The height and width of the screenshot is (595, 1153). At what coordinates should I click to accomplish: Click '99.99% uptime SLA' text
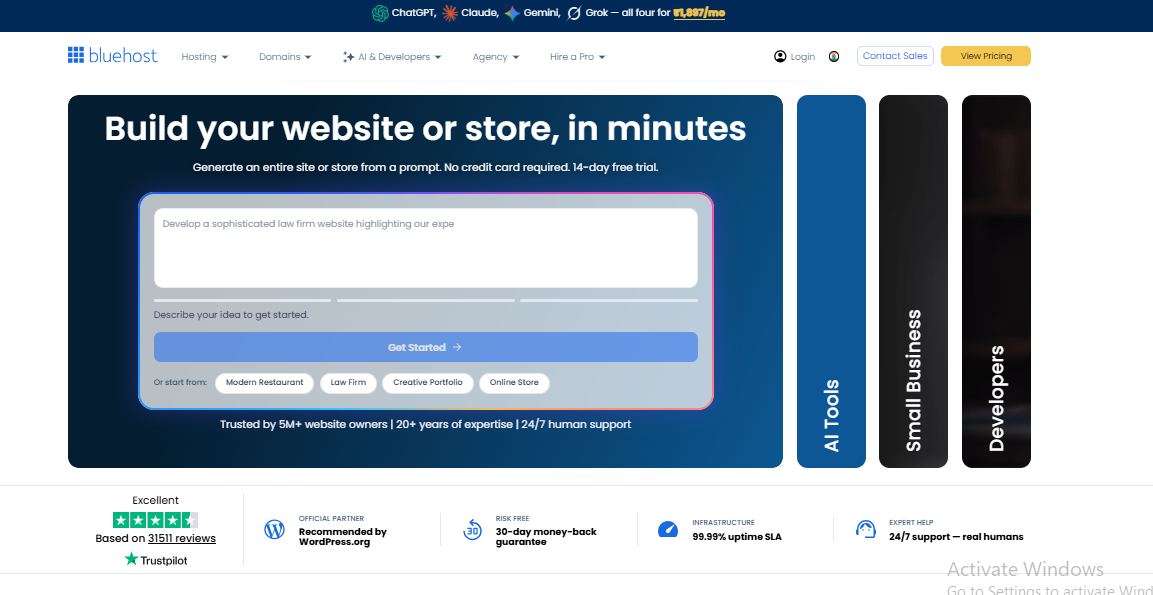737,537
